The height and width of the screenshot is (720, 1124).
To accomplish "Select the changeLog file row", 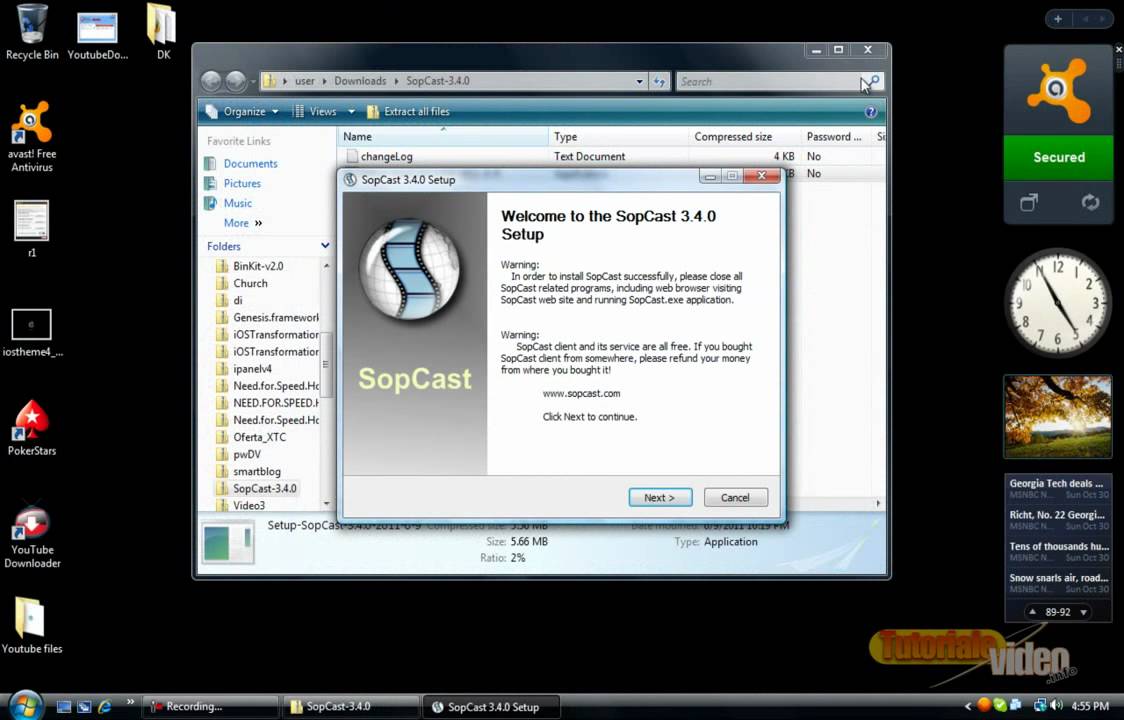I will [609, 156].
